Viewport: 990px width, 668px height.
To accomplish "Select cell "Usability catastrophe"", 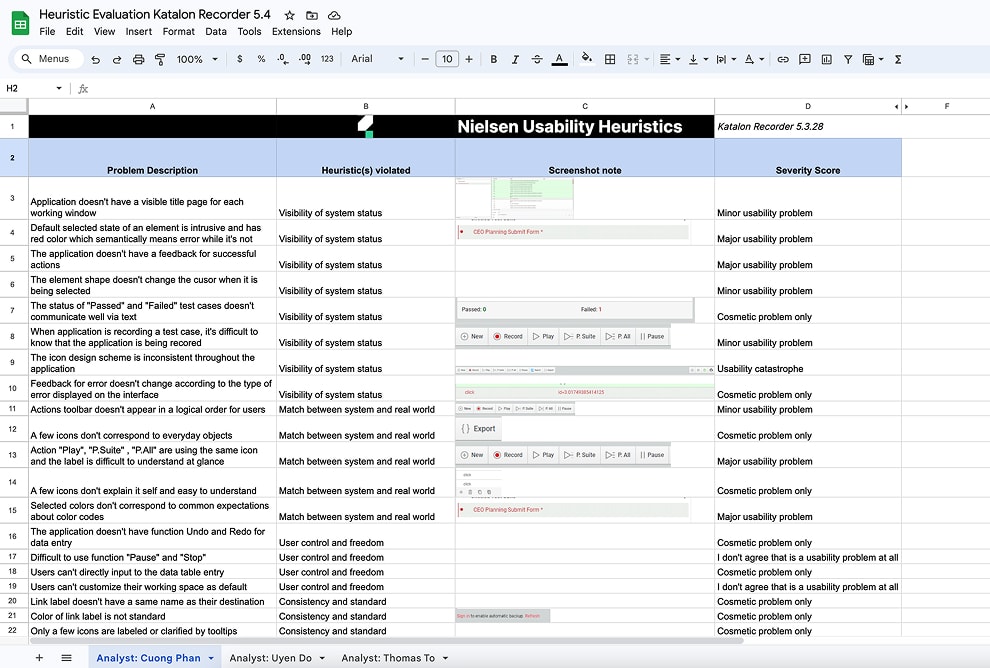I will [808, 362].
